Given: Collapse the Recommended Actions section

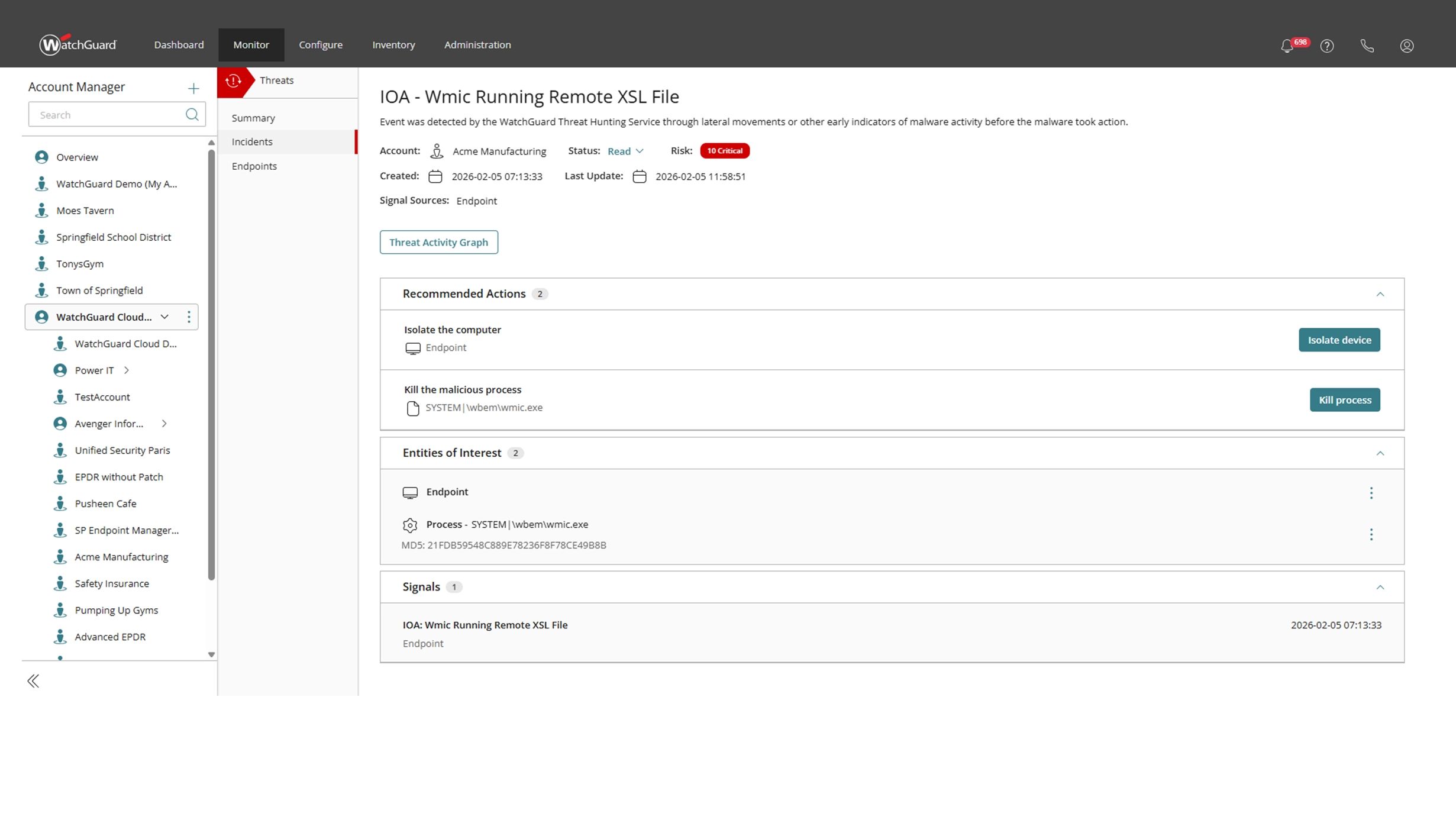Looking at the screenshot, I should click(x=1380, y=294).
